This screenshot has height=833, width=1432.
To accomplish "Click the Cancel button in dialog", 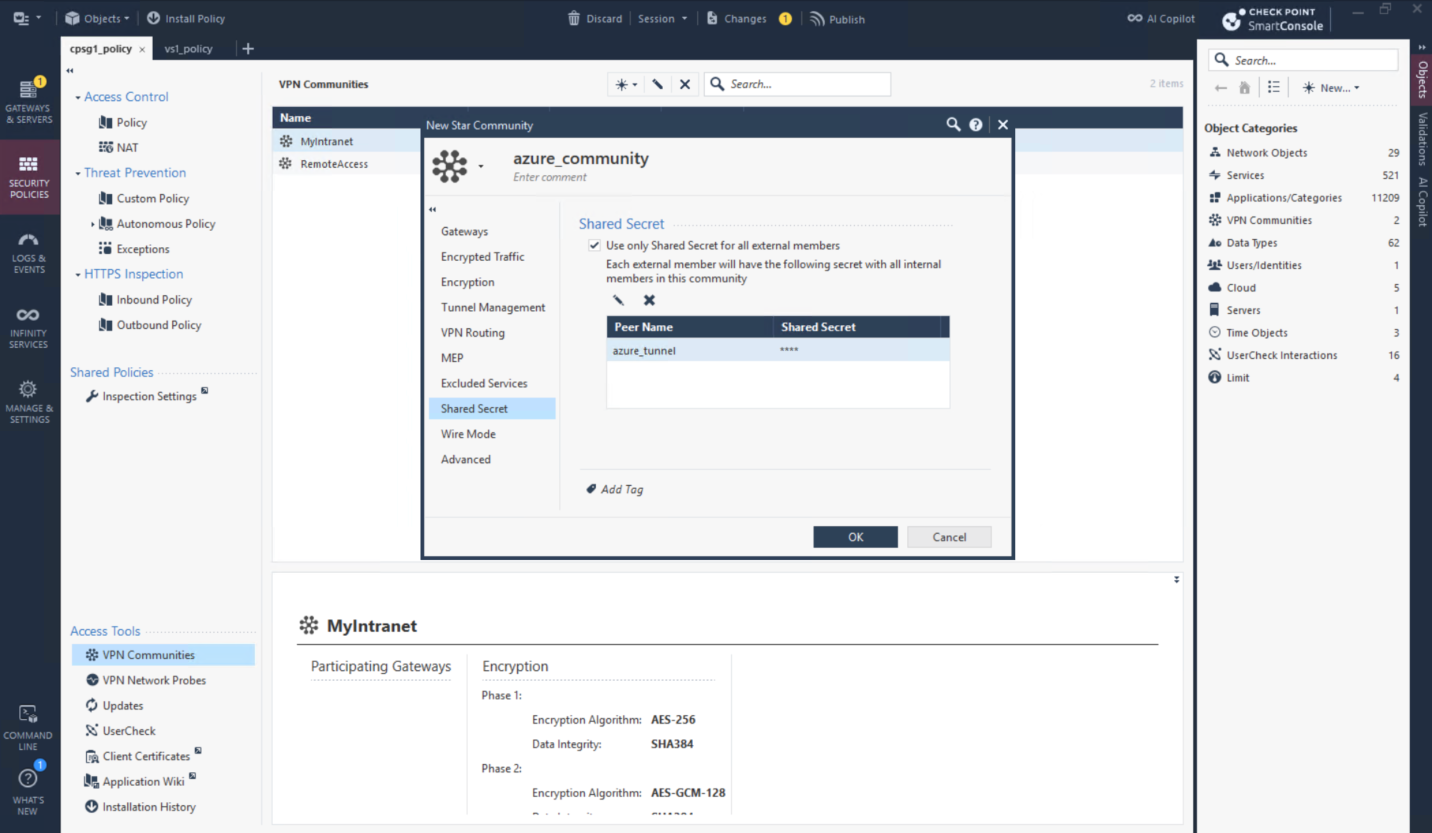I will [x=949, y=537].
